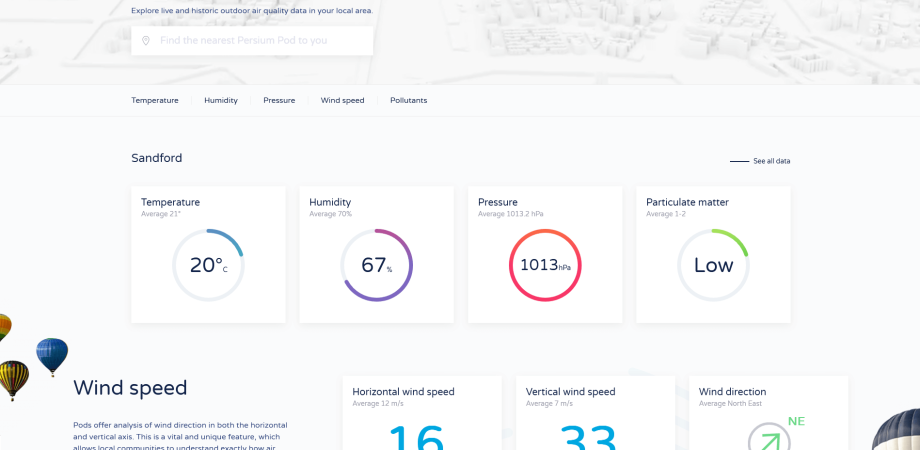Click the location pin icon in search box

[x=146, y=41]
